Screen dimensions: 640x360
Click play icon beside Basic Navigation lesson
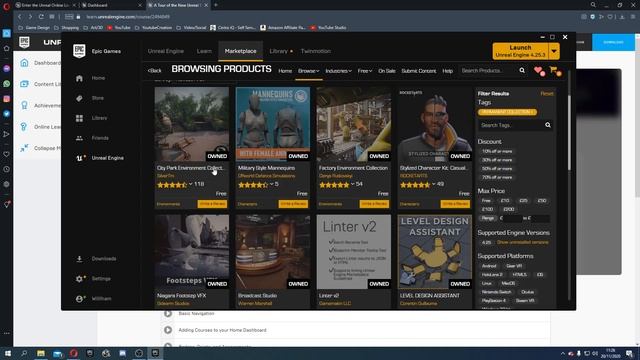click(x=168, y=313)
